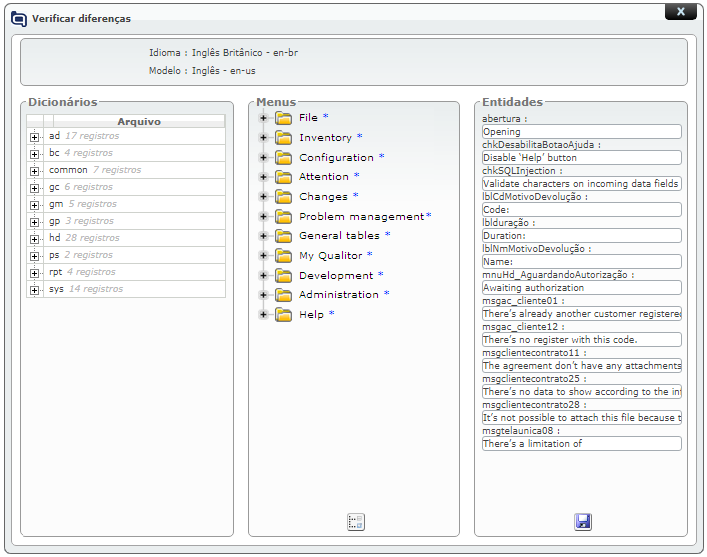Click the msgclientecontrato25 translation field
The height and width of the screenshot is (557, 707).
coord(582,392)
